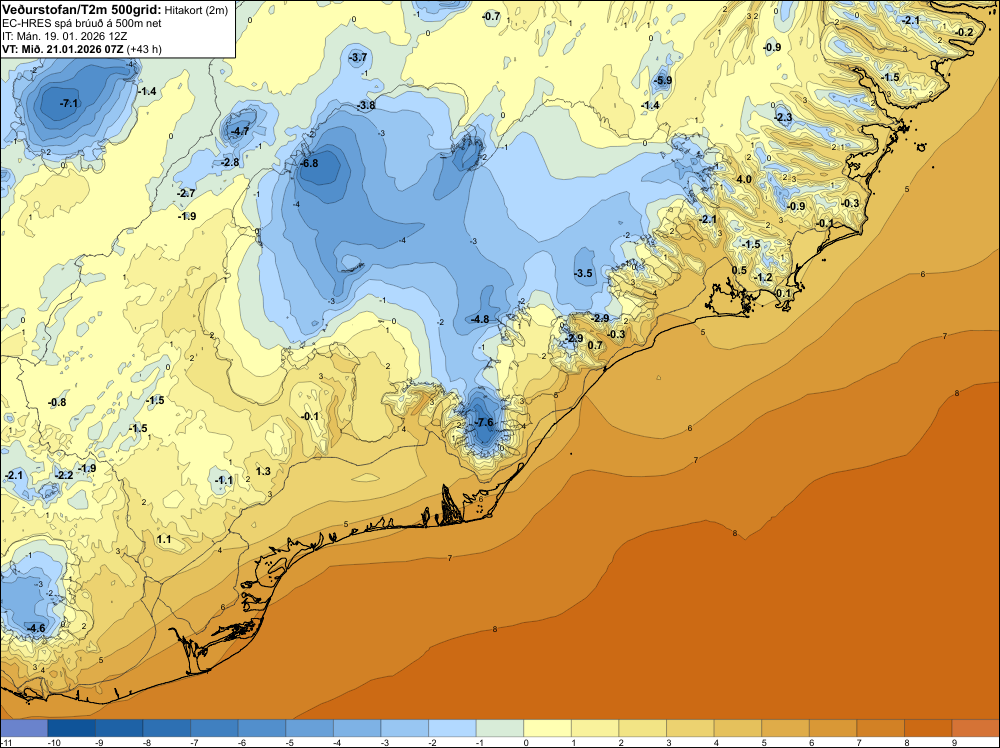1000x748 pixels.
Task: Click the -2.3 temperature value
Action: (783, 117)
